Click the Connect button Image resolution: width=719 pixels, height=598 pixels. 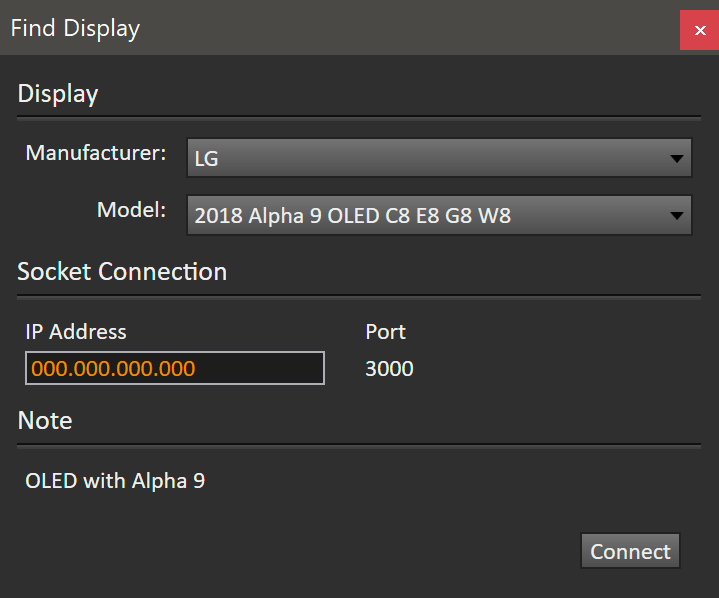click(630, 551)
